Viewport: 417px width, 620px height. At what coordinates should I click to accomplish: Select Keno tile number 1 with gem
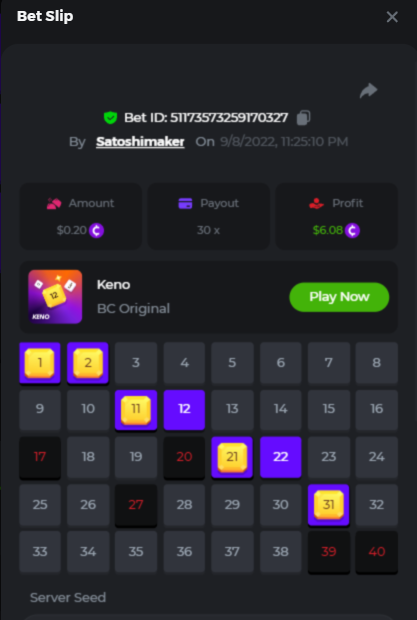[x=40, y=363]
